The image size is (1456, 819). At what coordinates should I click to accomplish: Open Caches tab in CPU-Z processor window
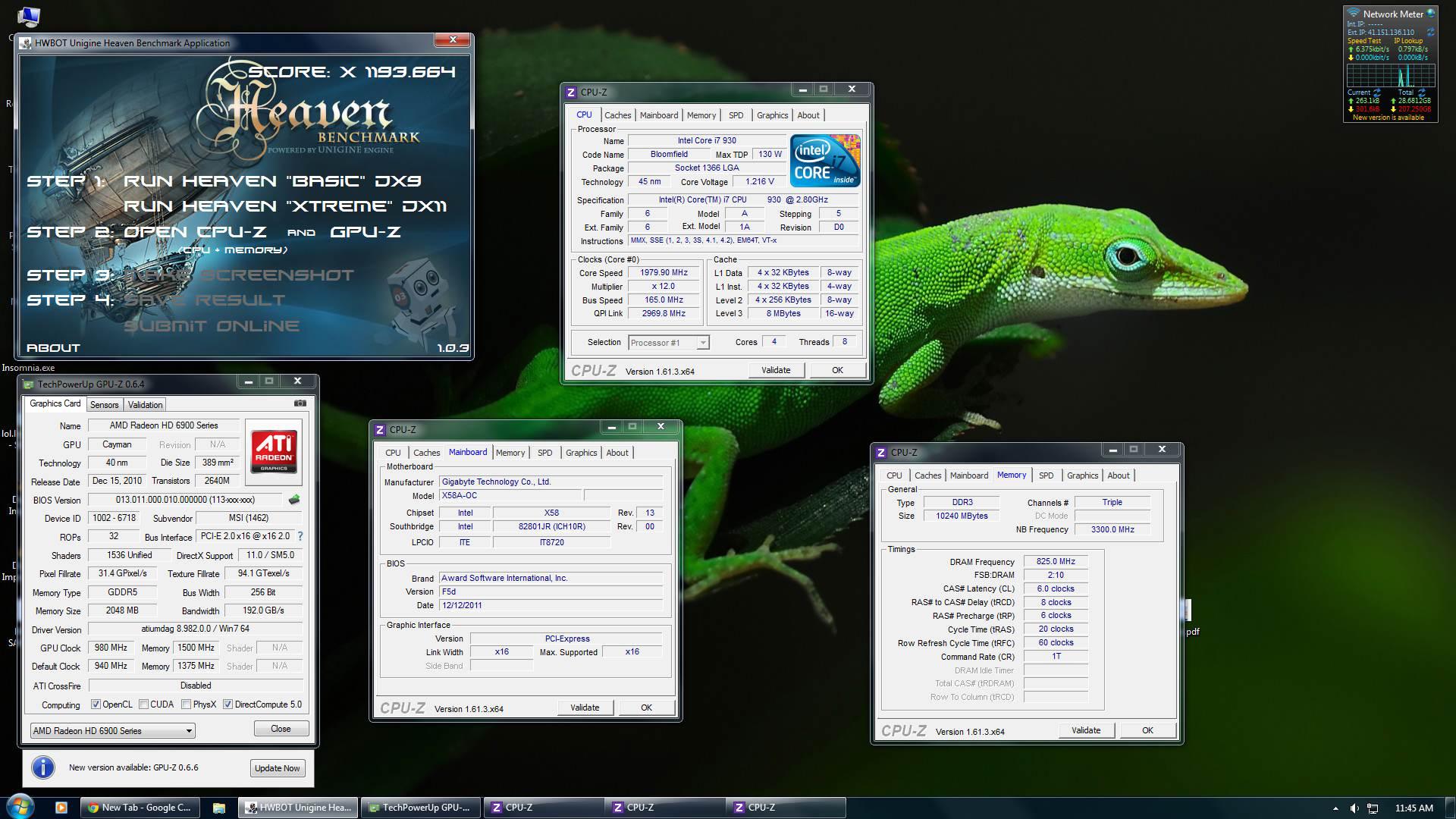[617, 115]
